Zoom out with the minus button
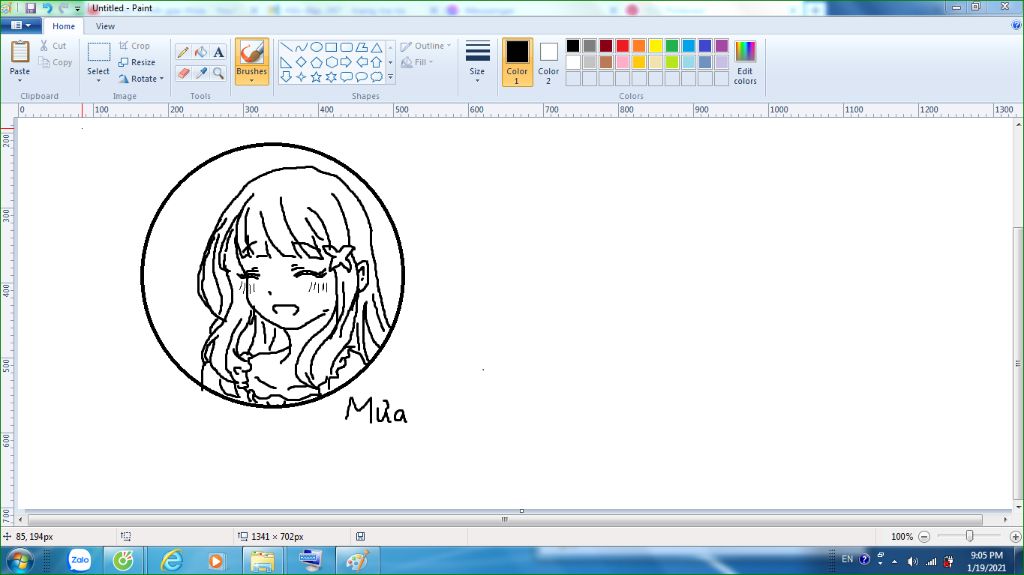This screenshot has height=575, width=1024. [x=924, y=536]
